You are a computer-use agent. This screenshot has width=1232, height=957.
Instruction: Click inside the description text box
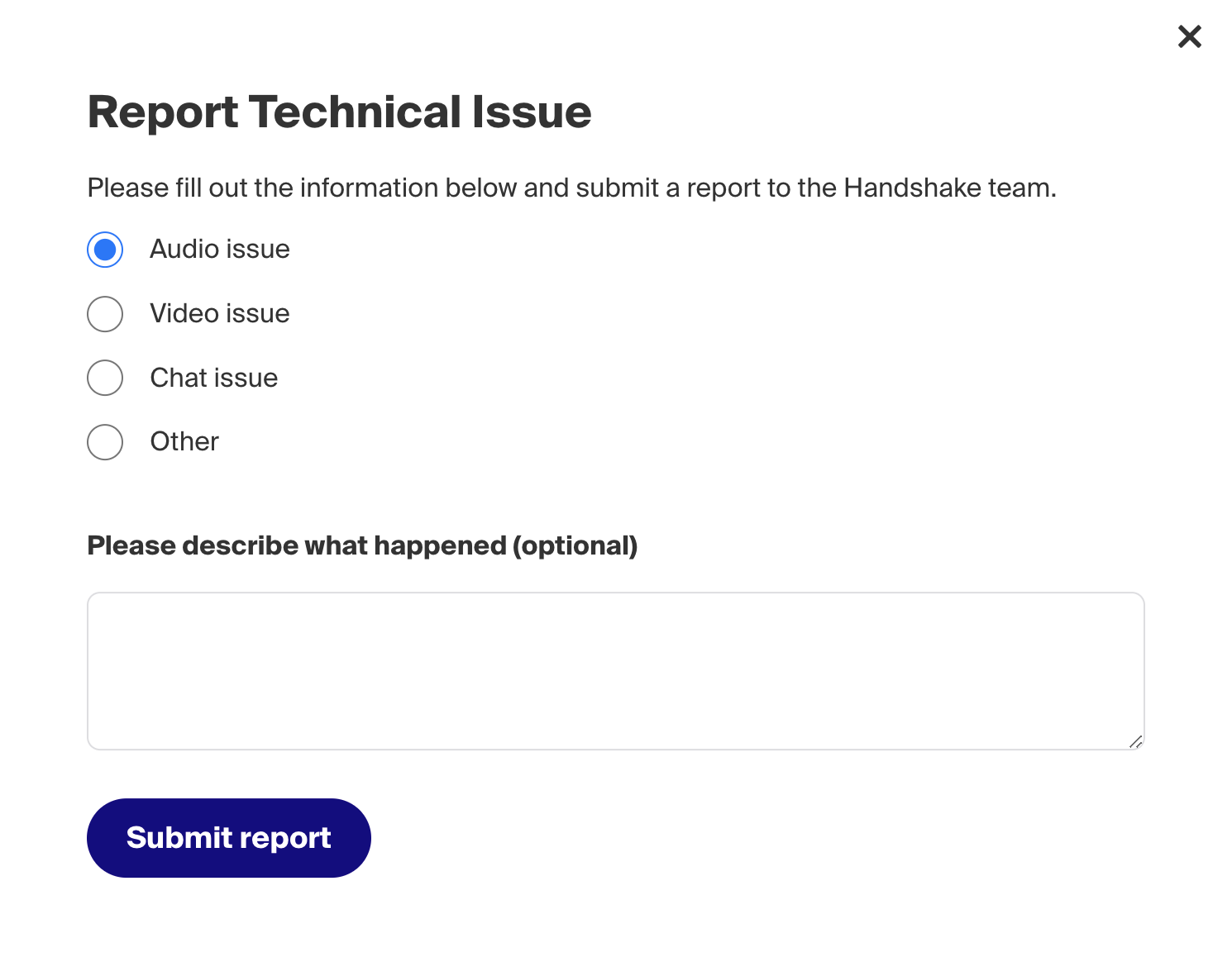[x=615, y=669]
